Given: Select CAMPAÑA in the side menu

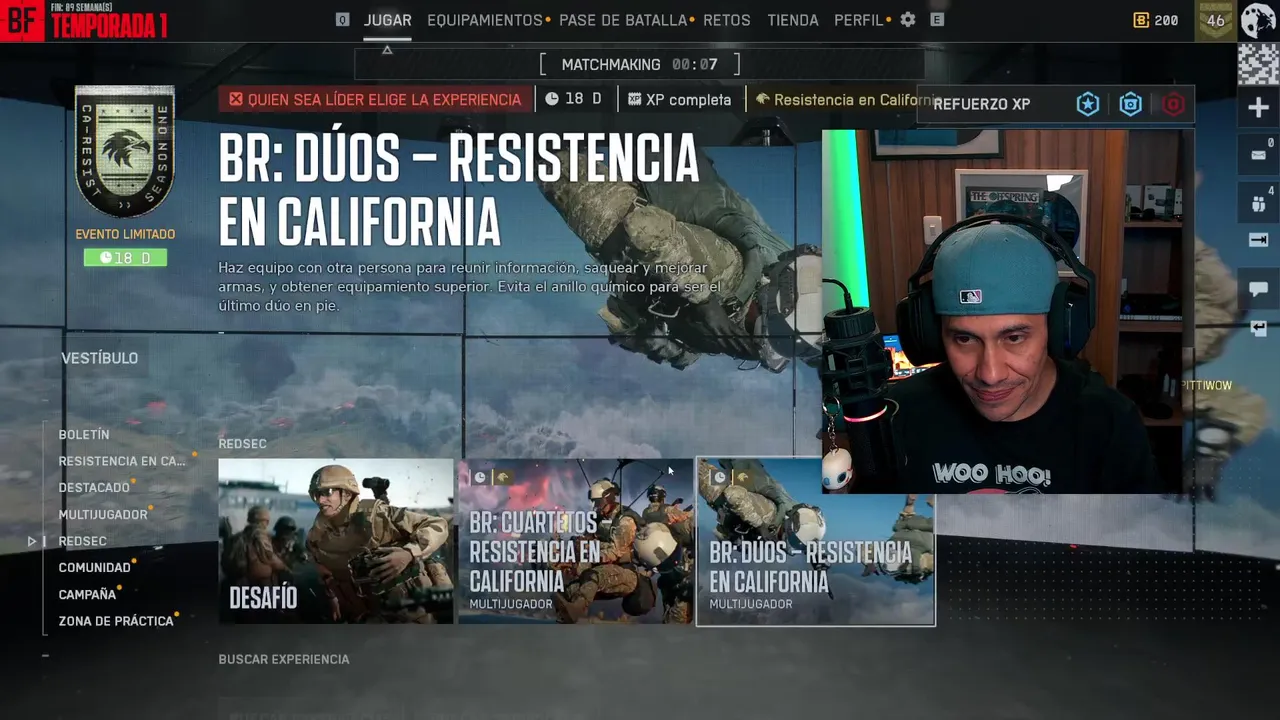Looking at the screenshot, I should coord(87,594).
